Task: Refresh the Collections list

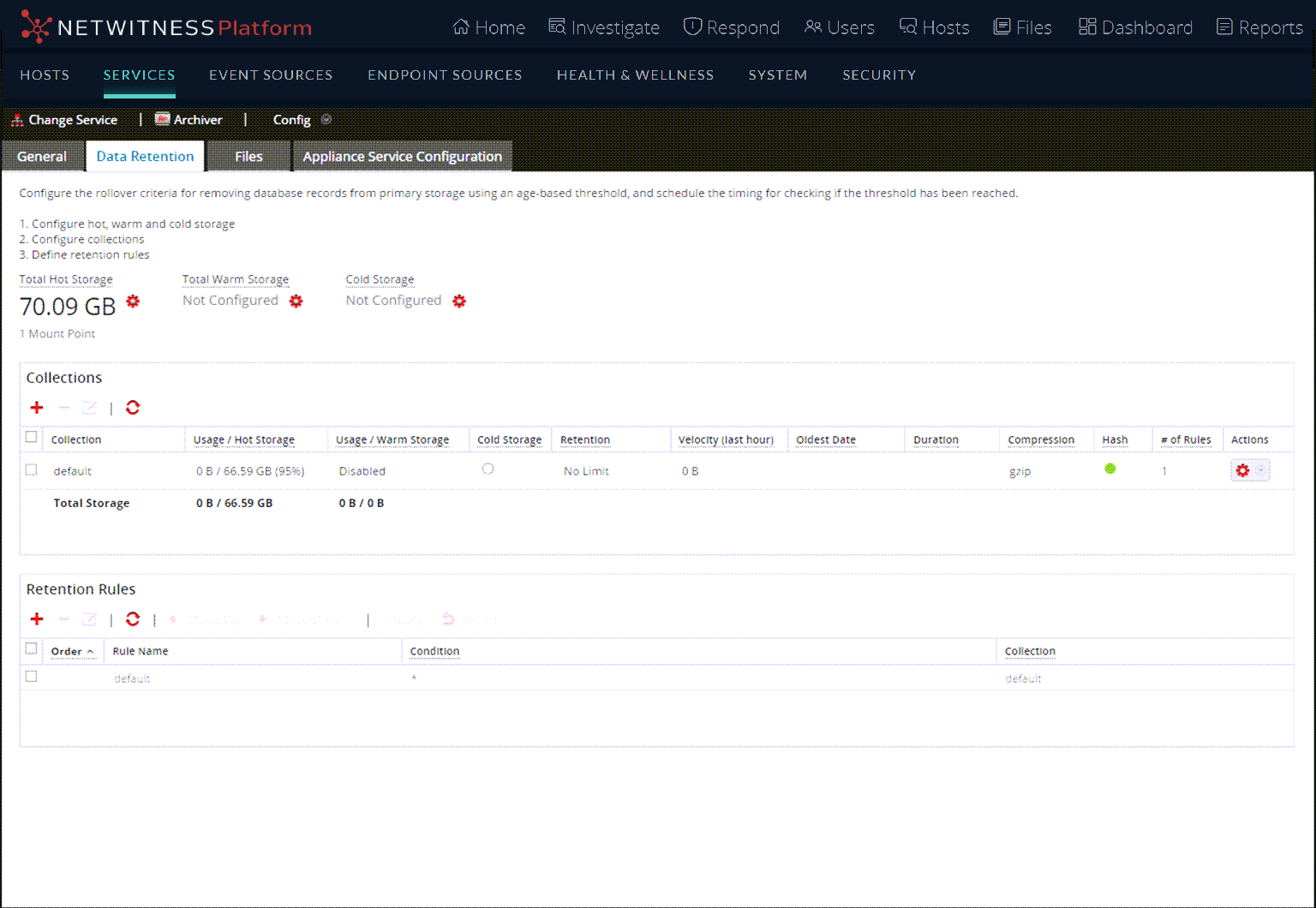Action: point(133,408)
